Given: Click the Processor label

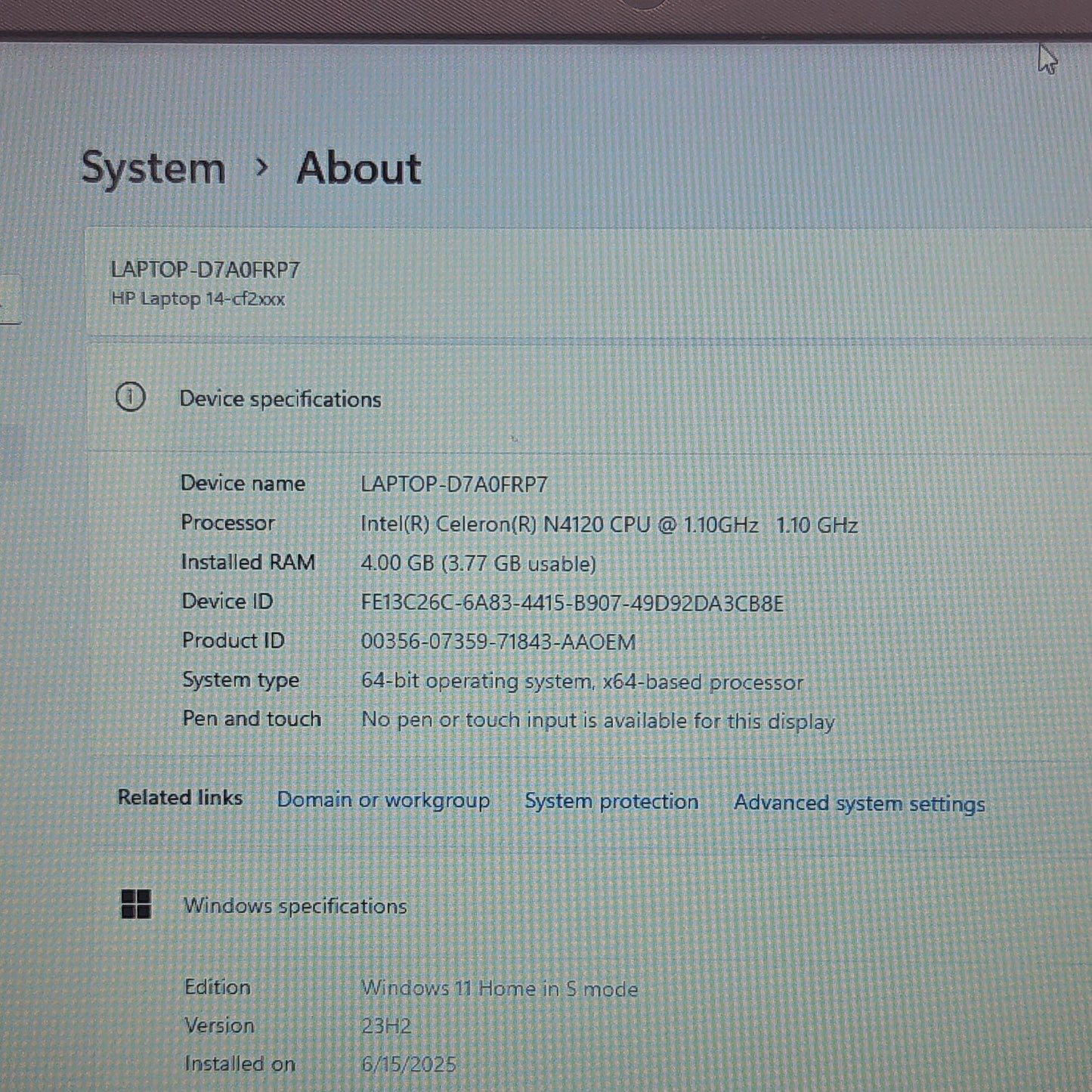Looking at the screenshot, I should click(227, 523).
